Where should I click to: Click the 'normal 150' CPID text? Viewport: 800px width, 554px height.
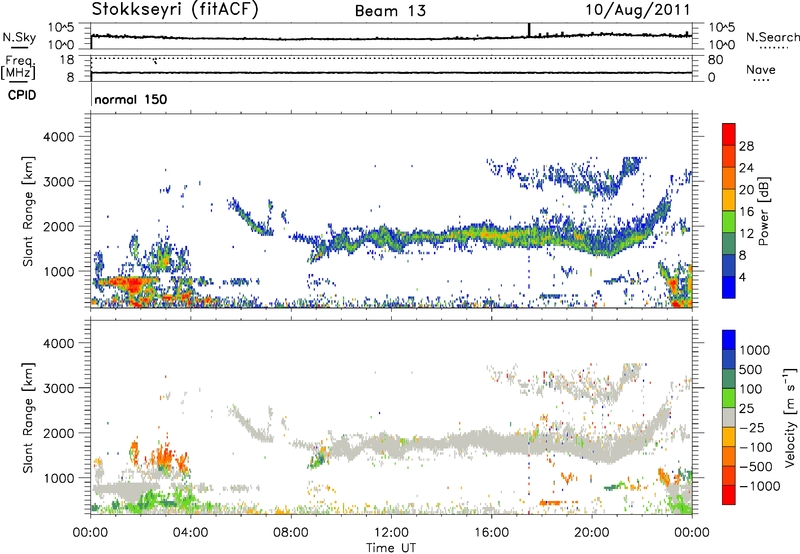(131, 99)
